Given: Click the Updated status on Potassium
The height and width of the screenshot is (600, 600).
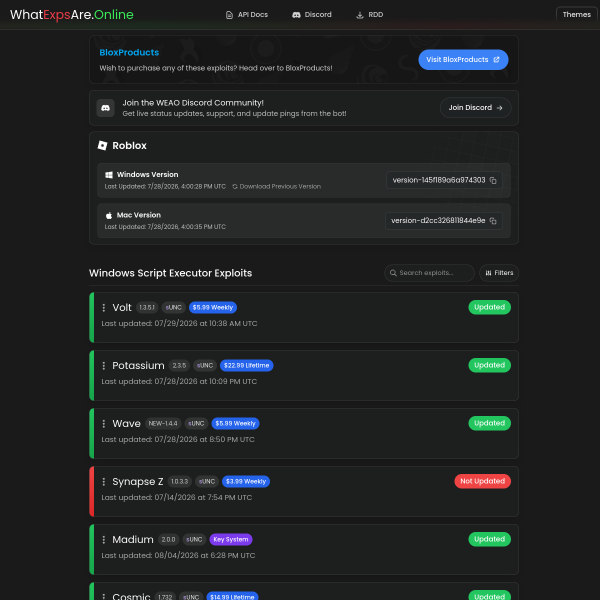Looking at the screenshot, I should point(489,365).
